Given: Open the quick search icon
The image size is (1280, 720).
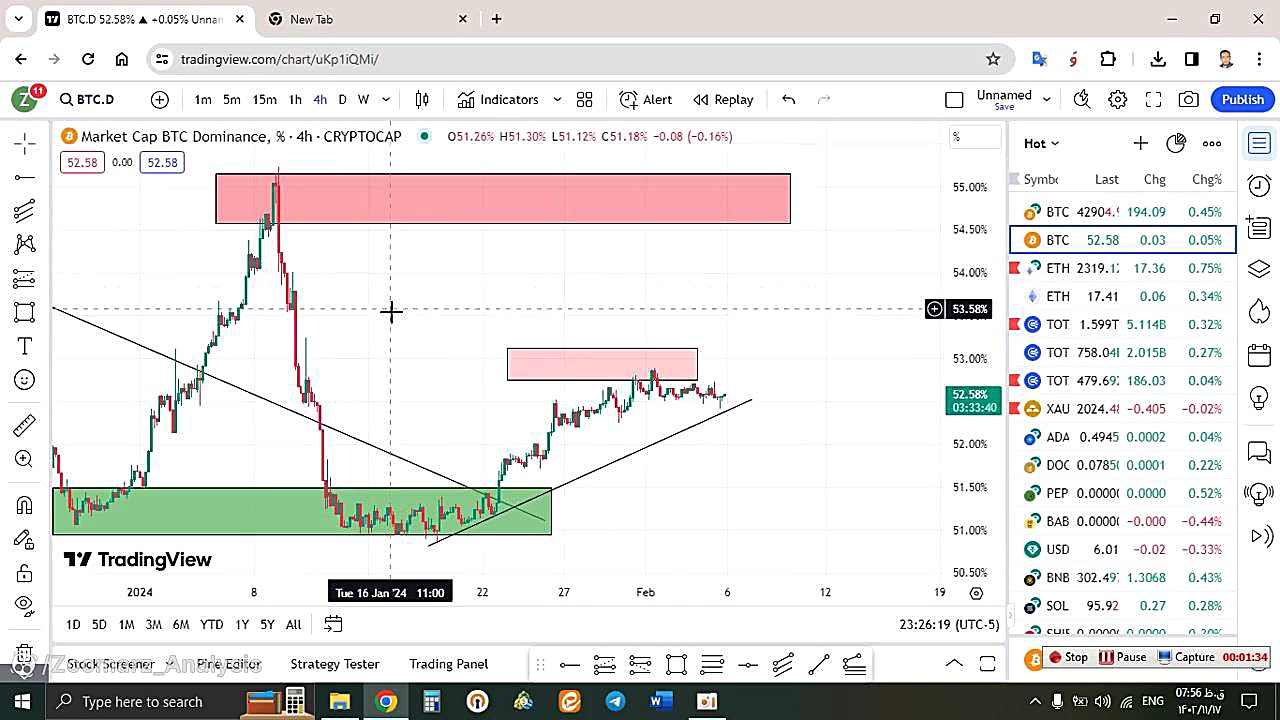Looking at the screenshot, I should (x=1082, y=99).
